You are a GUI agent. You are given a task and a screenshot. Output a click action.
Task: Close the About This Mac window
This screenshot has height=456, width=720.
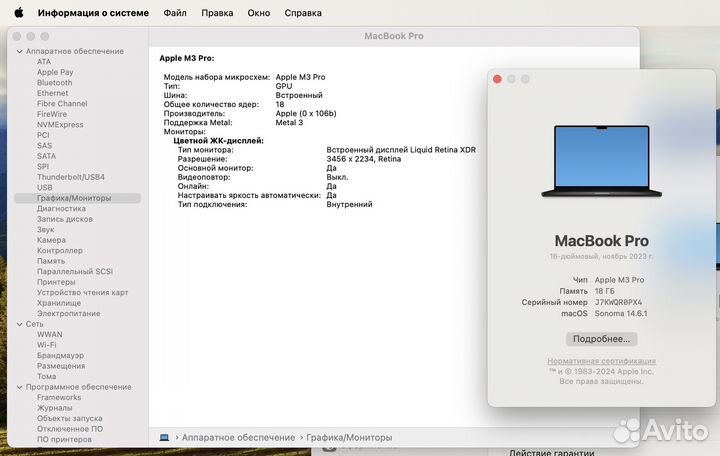click(497, 79)
